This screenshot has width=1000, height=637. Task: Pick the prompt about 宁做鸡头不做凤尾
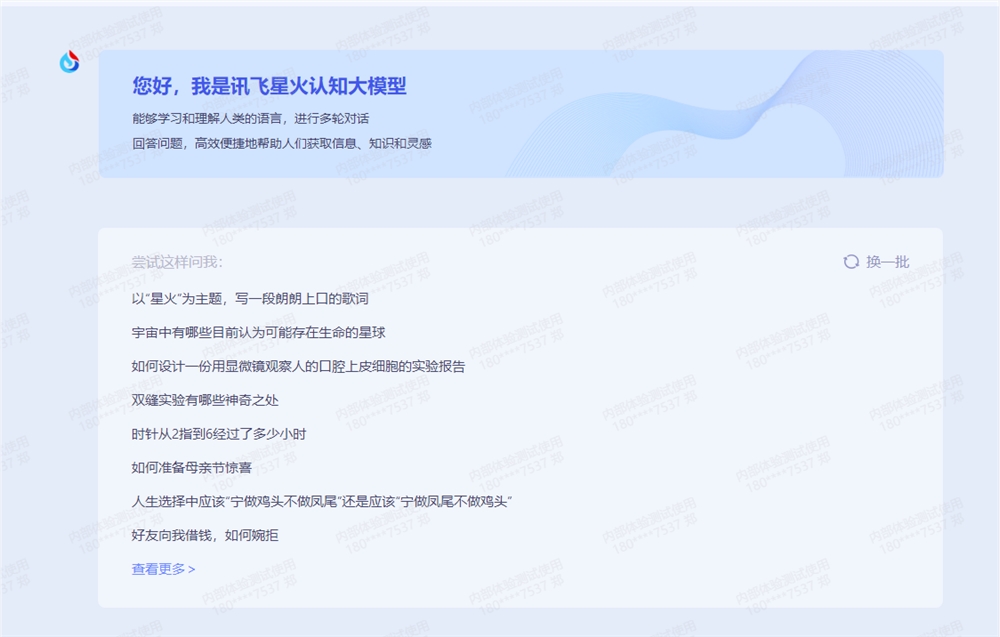point(322,501)
